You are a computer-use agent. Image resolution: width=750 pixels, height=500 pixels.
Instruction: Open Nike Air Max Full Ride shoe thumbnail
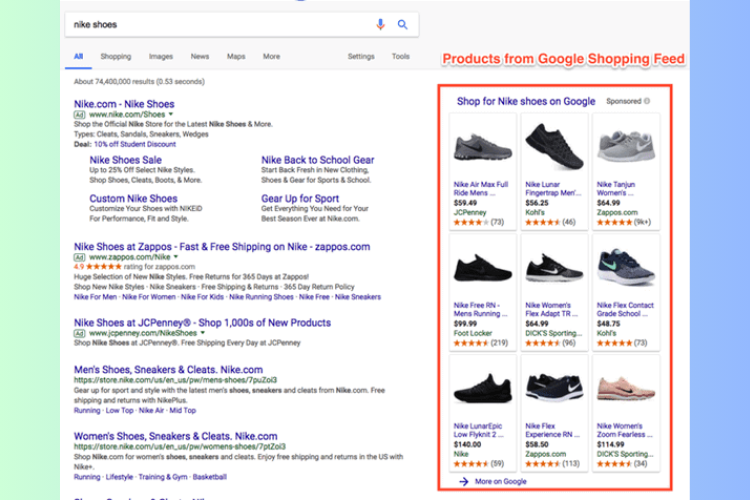point(483,146)
